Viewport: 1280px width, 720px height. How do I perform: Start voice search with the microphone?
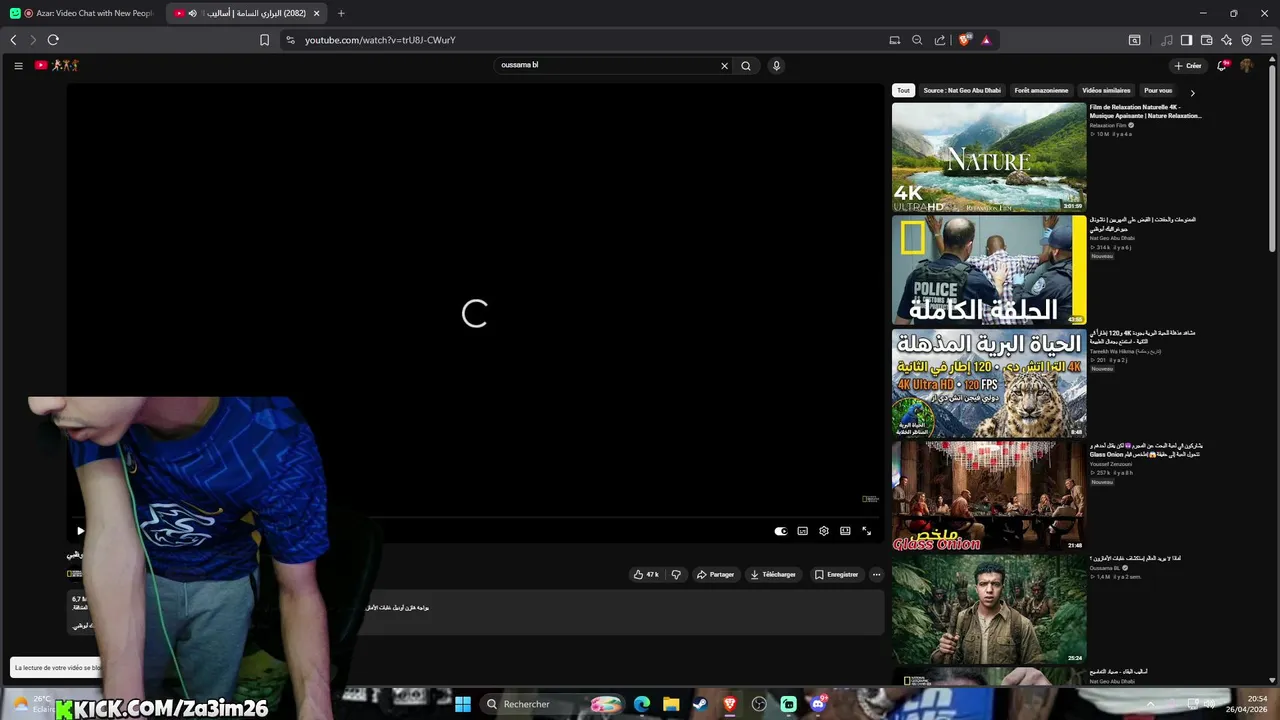coord(776,66)
